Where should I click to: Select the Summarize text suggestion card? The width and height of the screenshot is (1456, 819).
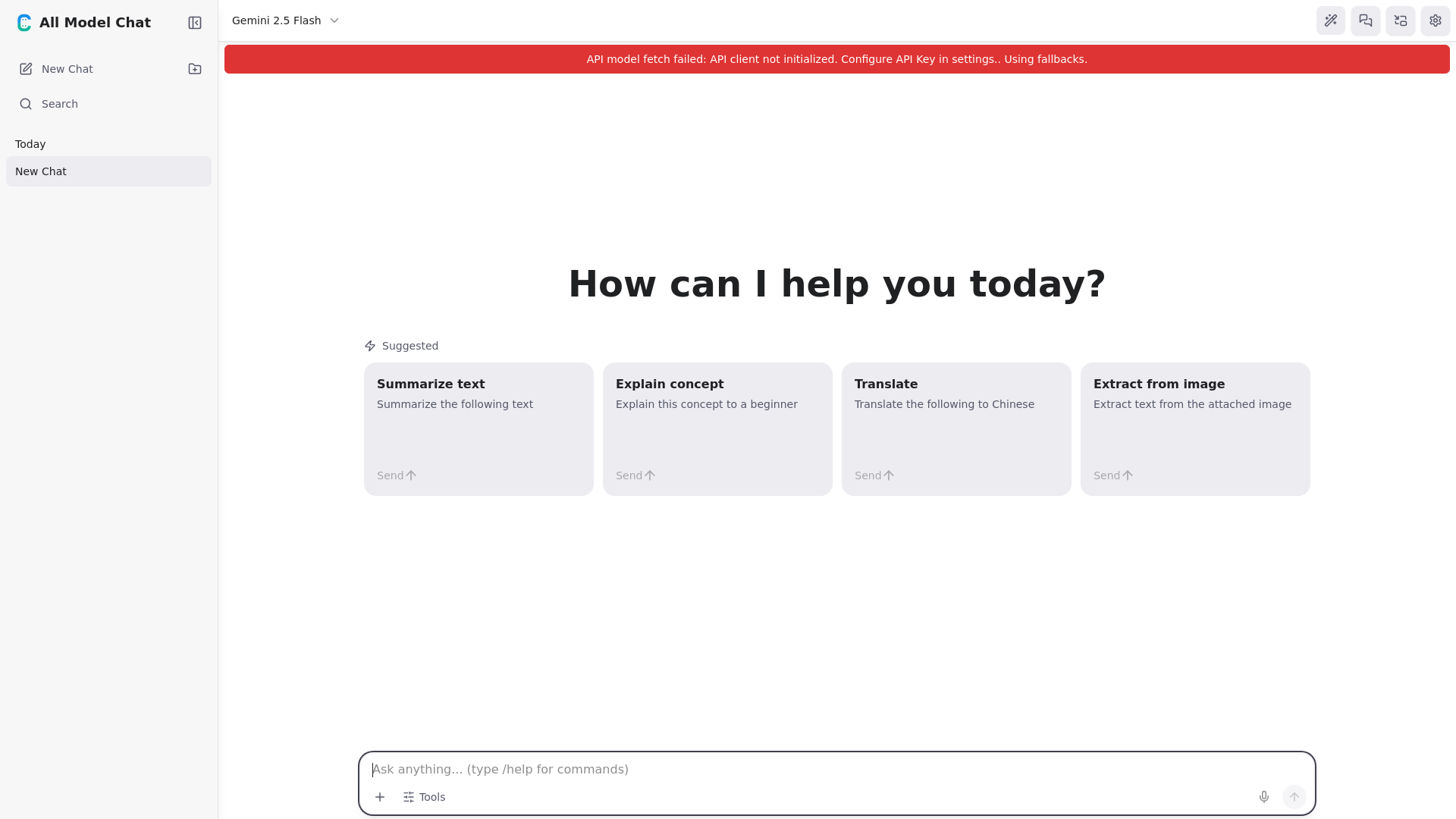(479, 429)
